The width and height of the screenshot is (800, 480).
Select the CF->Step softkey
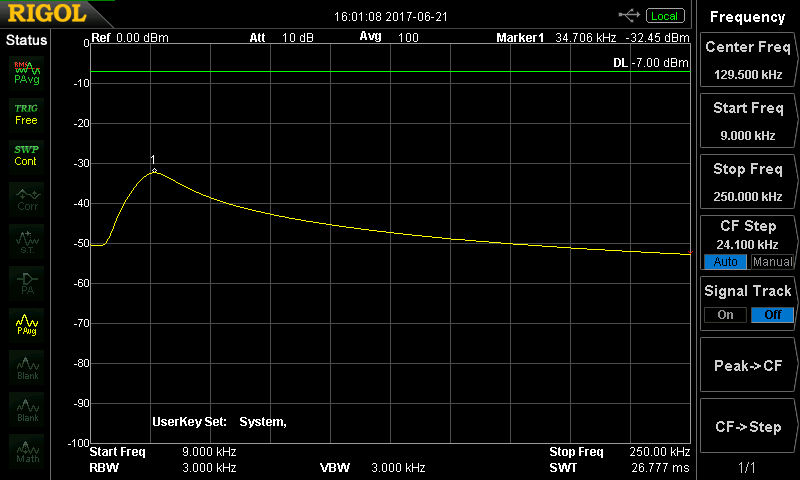[x=747, y=426]
